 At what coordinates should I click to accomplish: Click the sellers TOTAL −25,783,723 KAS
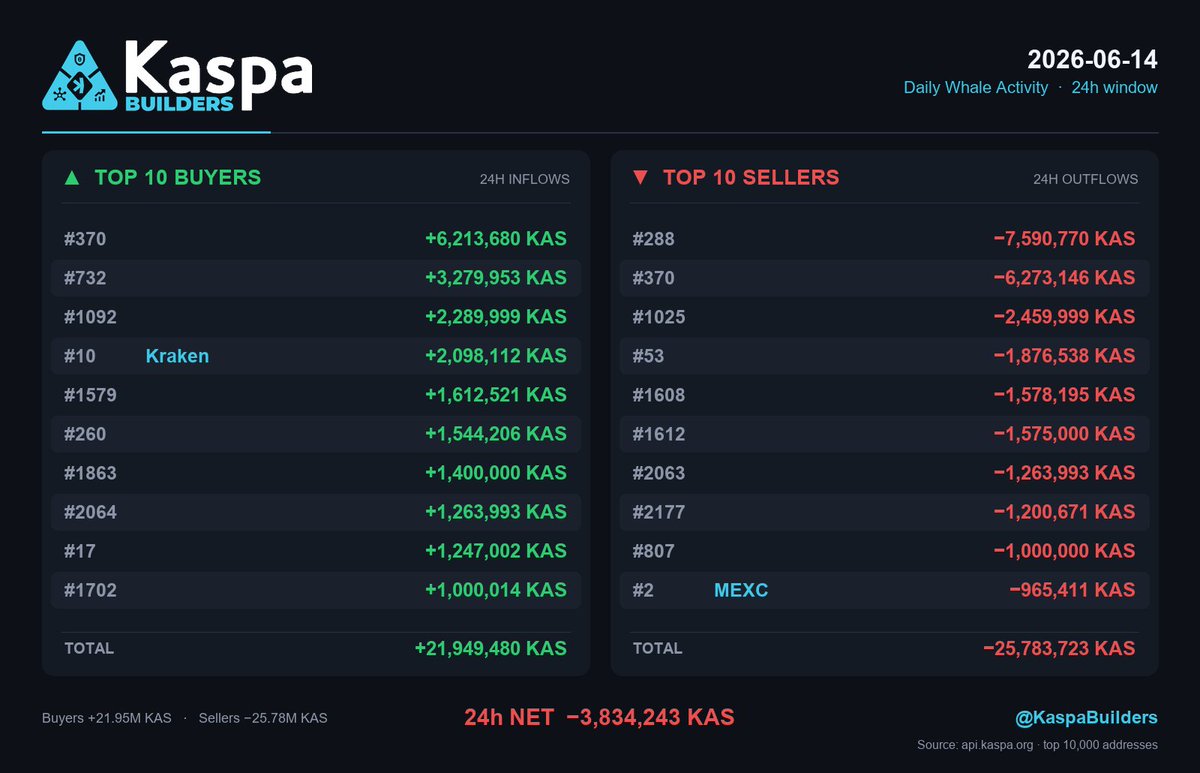pos(1059,648)
